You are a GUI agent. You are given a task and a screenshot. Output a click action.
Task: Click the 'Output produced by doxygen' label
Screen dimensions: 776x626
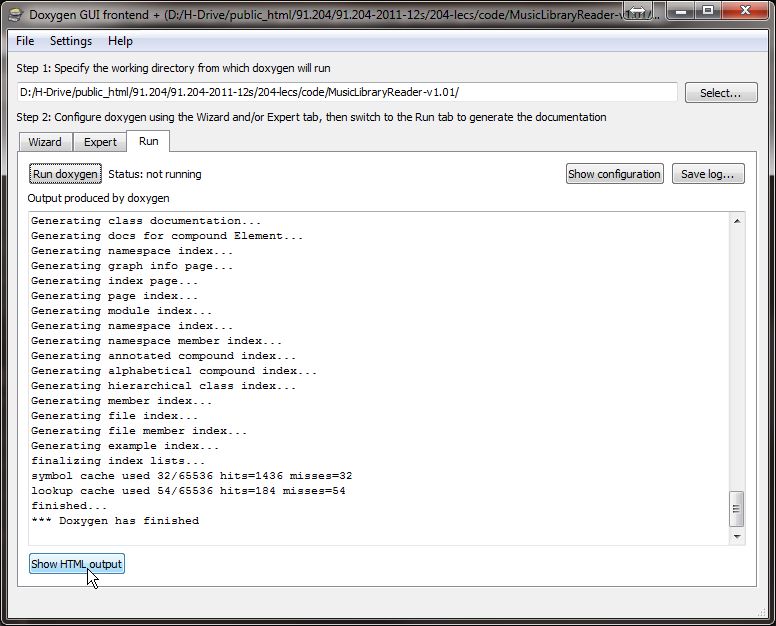pos(98,198)
